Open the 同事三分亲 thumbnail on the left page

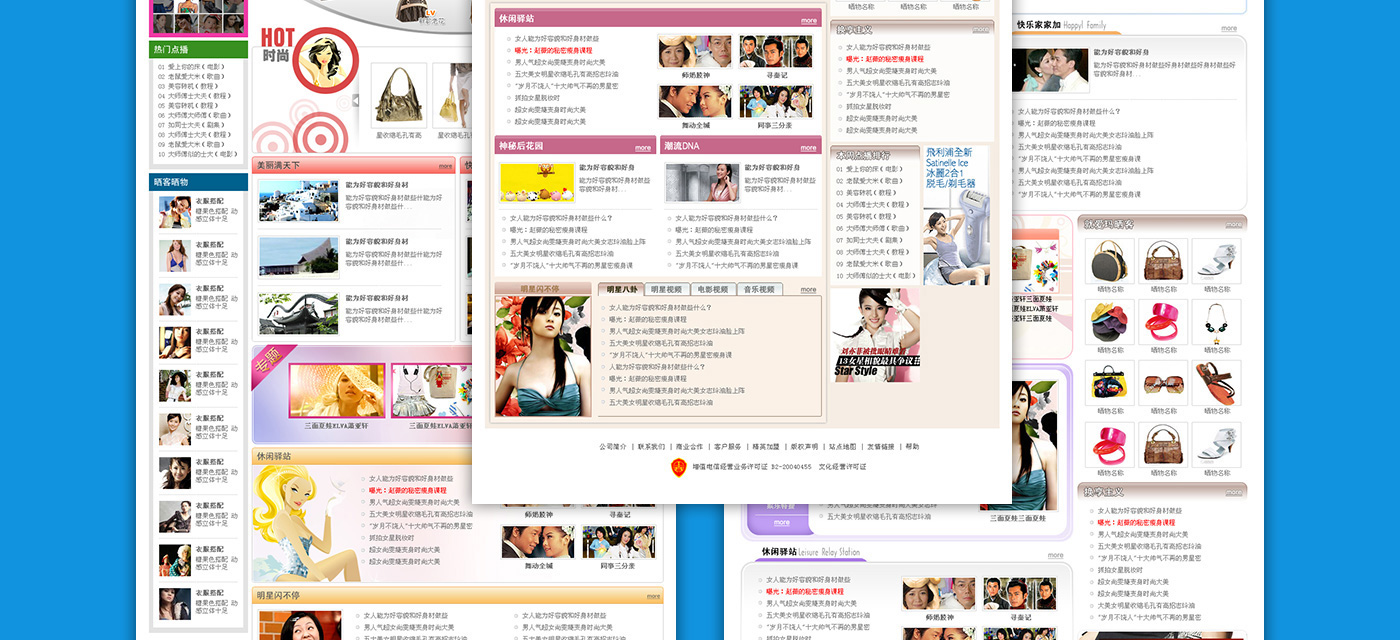click(618, 543)
